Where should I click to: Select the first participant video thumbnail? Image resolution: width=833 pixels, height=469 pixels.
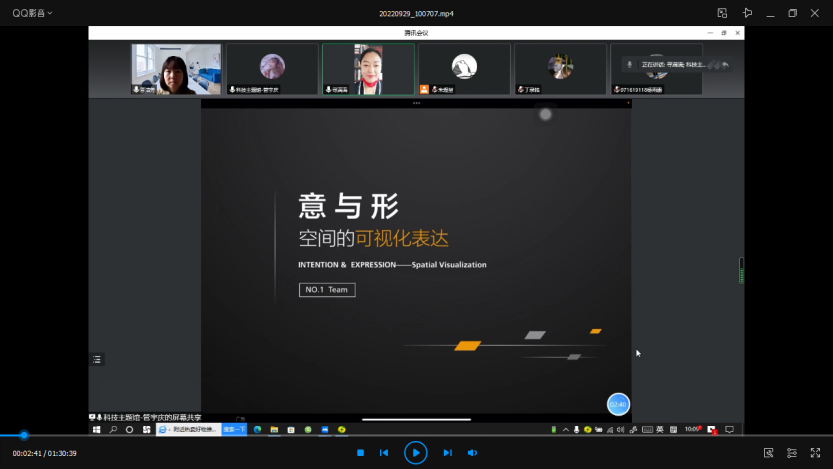tap(176, 69)
